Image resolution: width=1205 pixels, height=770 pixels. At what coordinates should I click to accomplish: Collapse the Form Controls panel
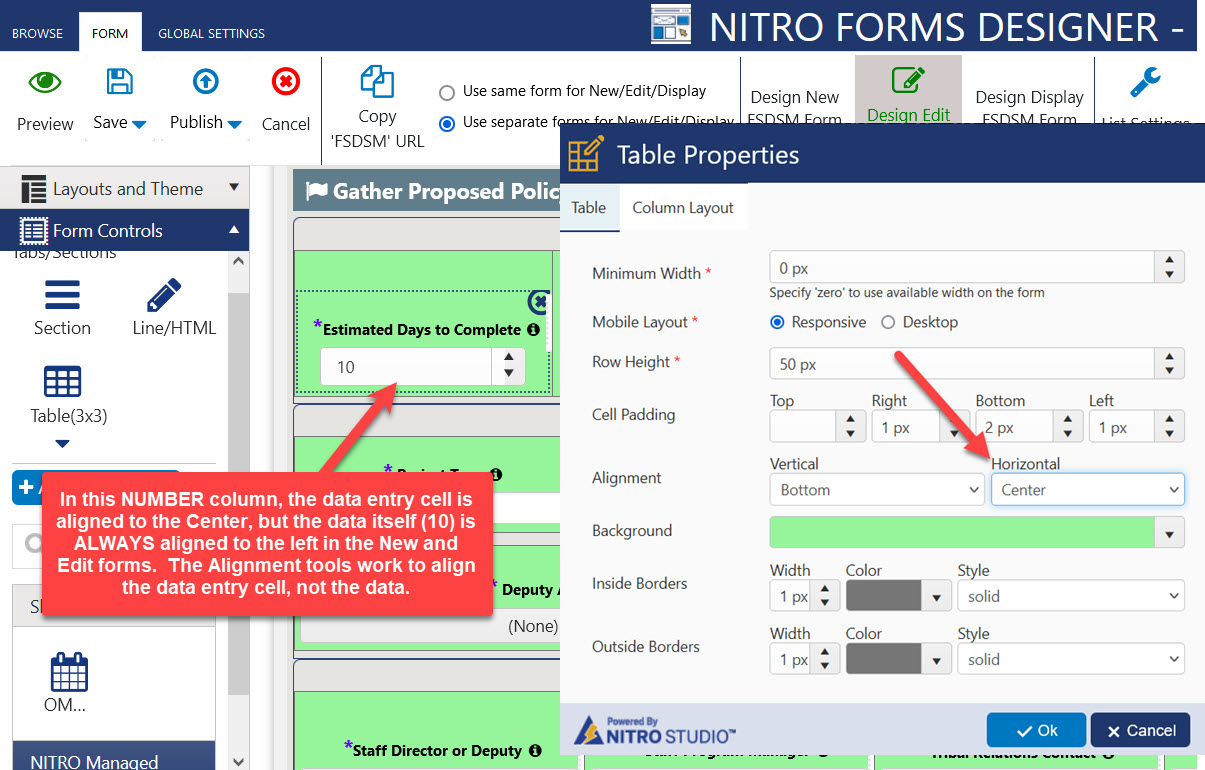(234, 230)
